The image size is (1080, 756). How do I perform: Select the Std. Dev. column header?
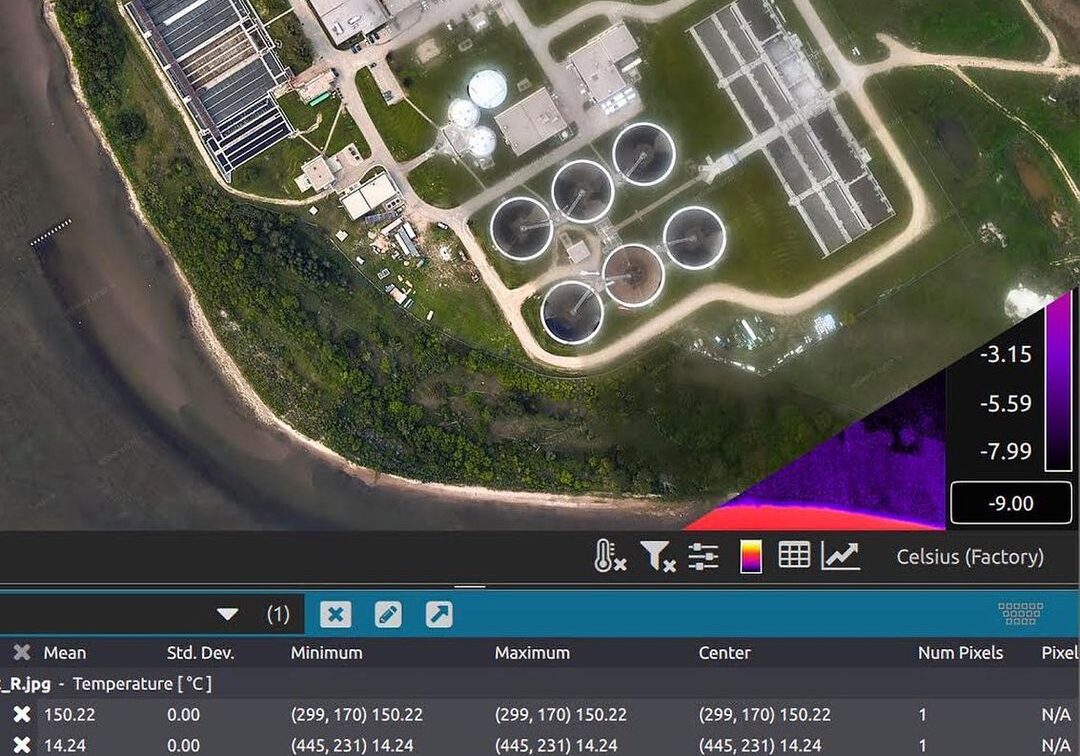click(202, 652)
